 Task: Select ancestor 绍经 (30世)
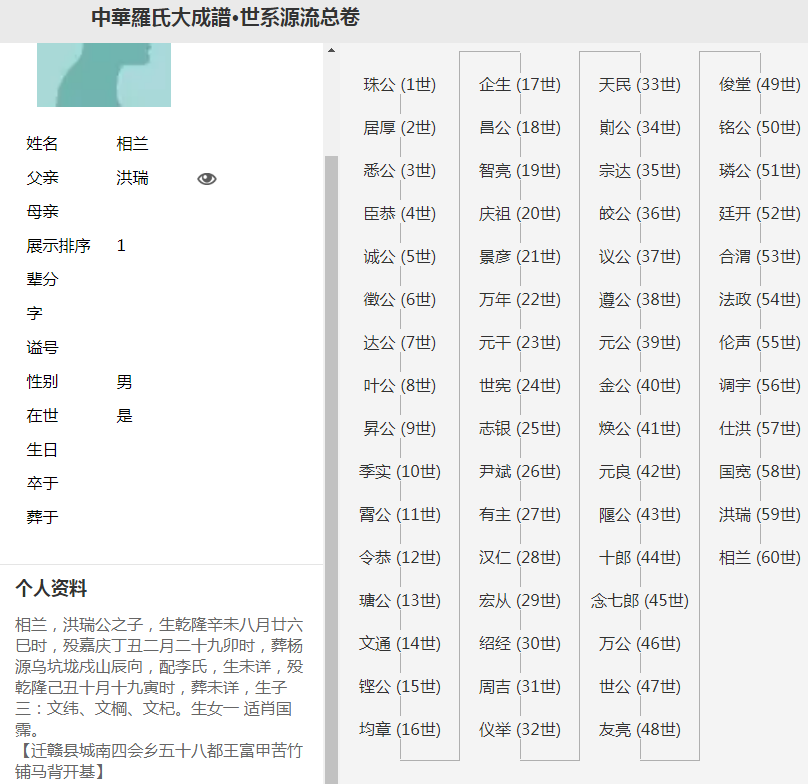click(519, 644)
